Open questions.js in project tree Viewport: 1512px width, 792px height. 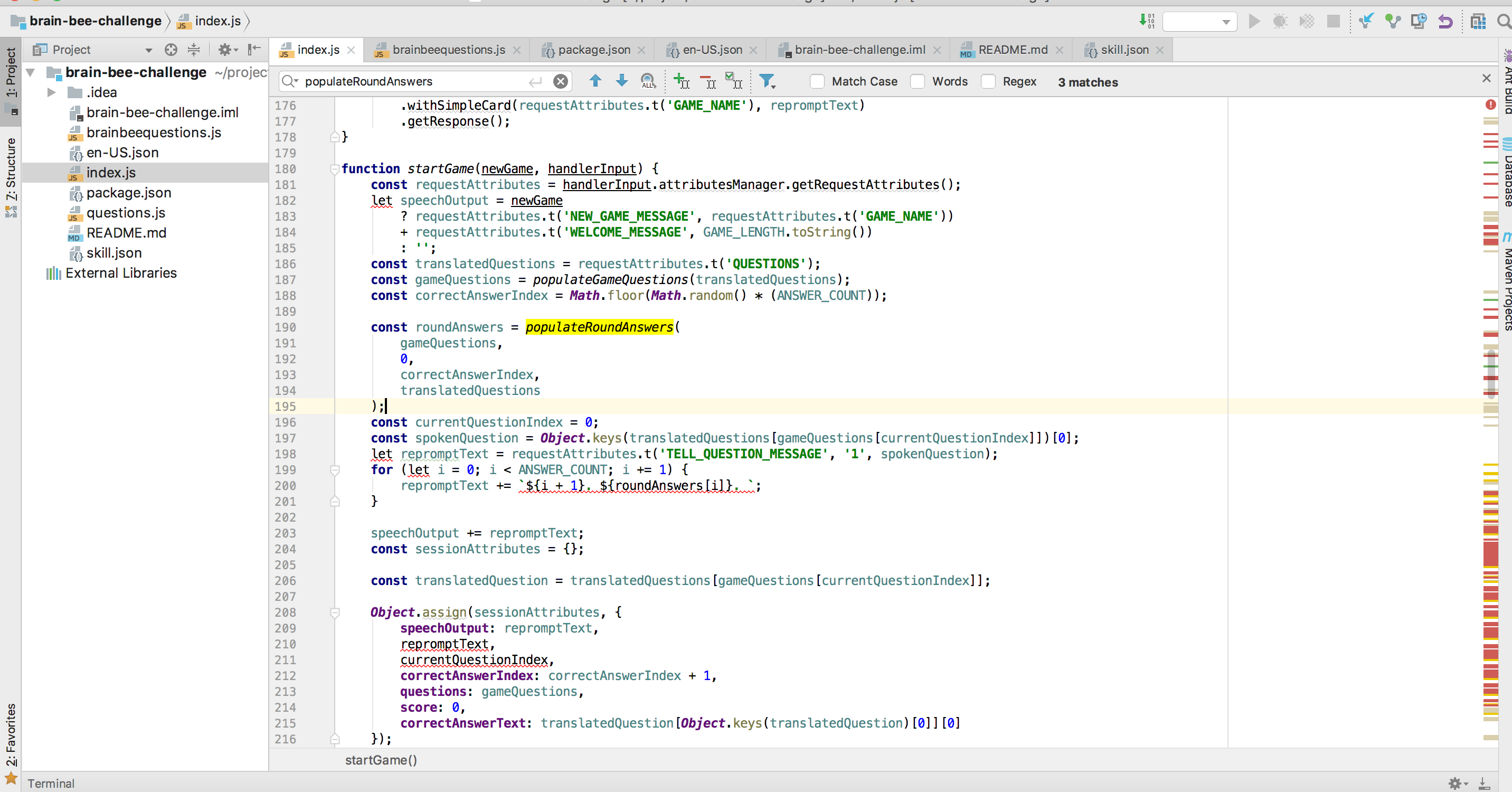[126, 213]
